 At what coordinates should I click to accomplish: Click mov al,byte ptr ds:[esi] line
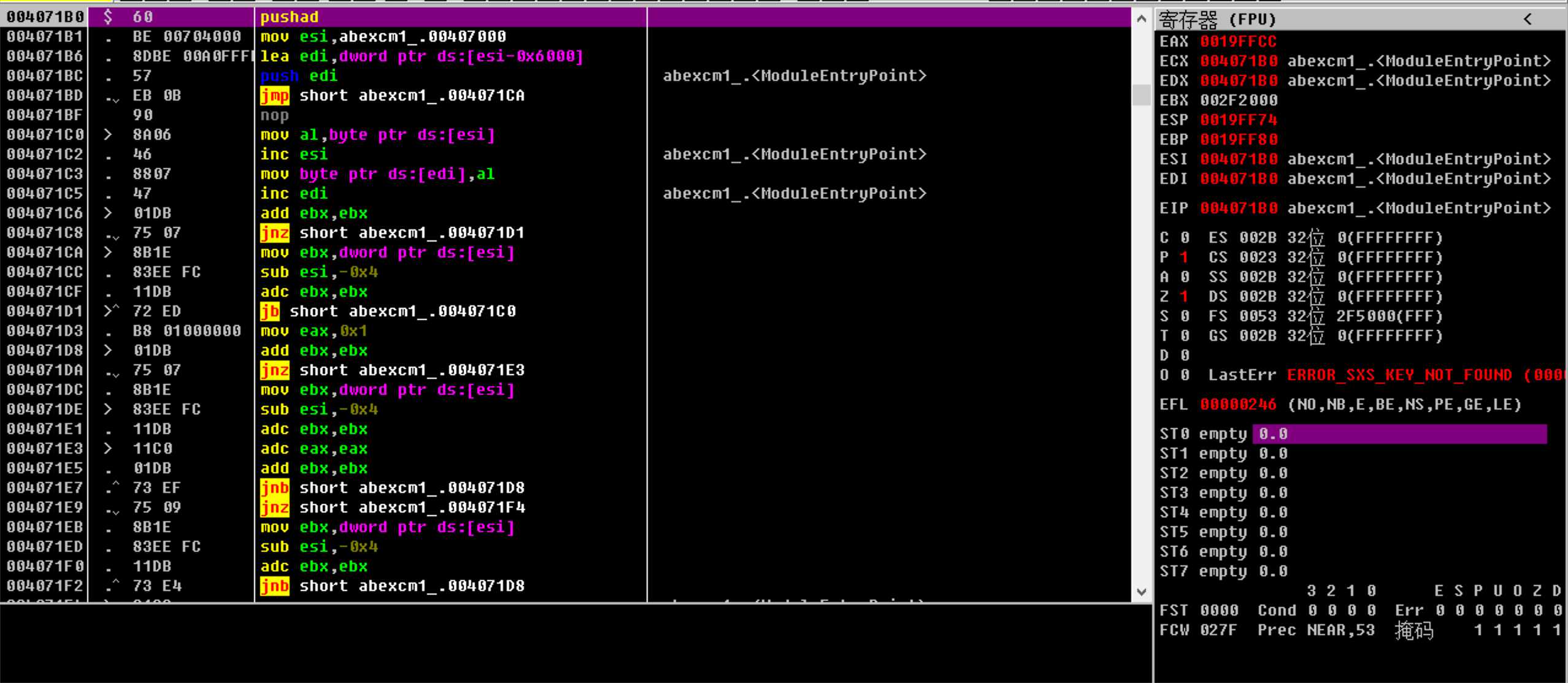[x=377, y=135]
